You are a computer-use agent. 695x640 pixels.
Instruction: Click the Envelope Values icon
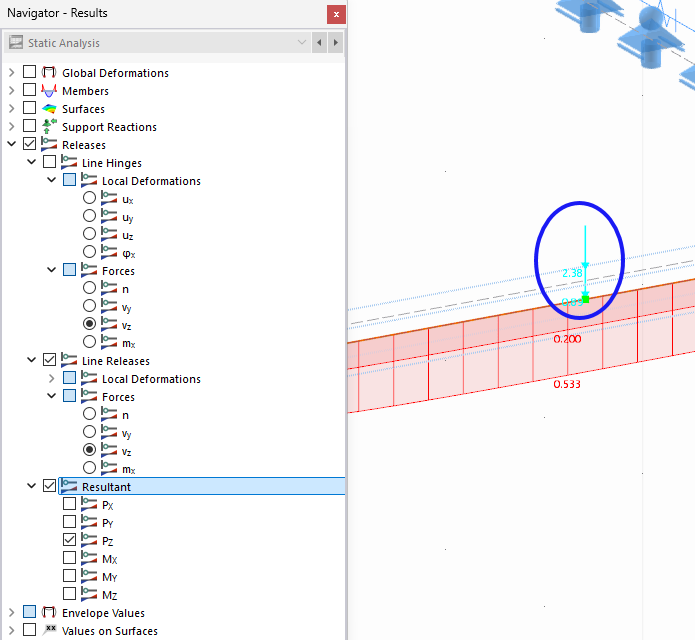point(49,613)
